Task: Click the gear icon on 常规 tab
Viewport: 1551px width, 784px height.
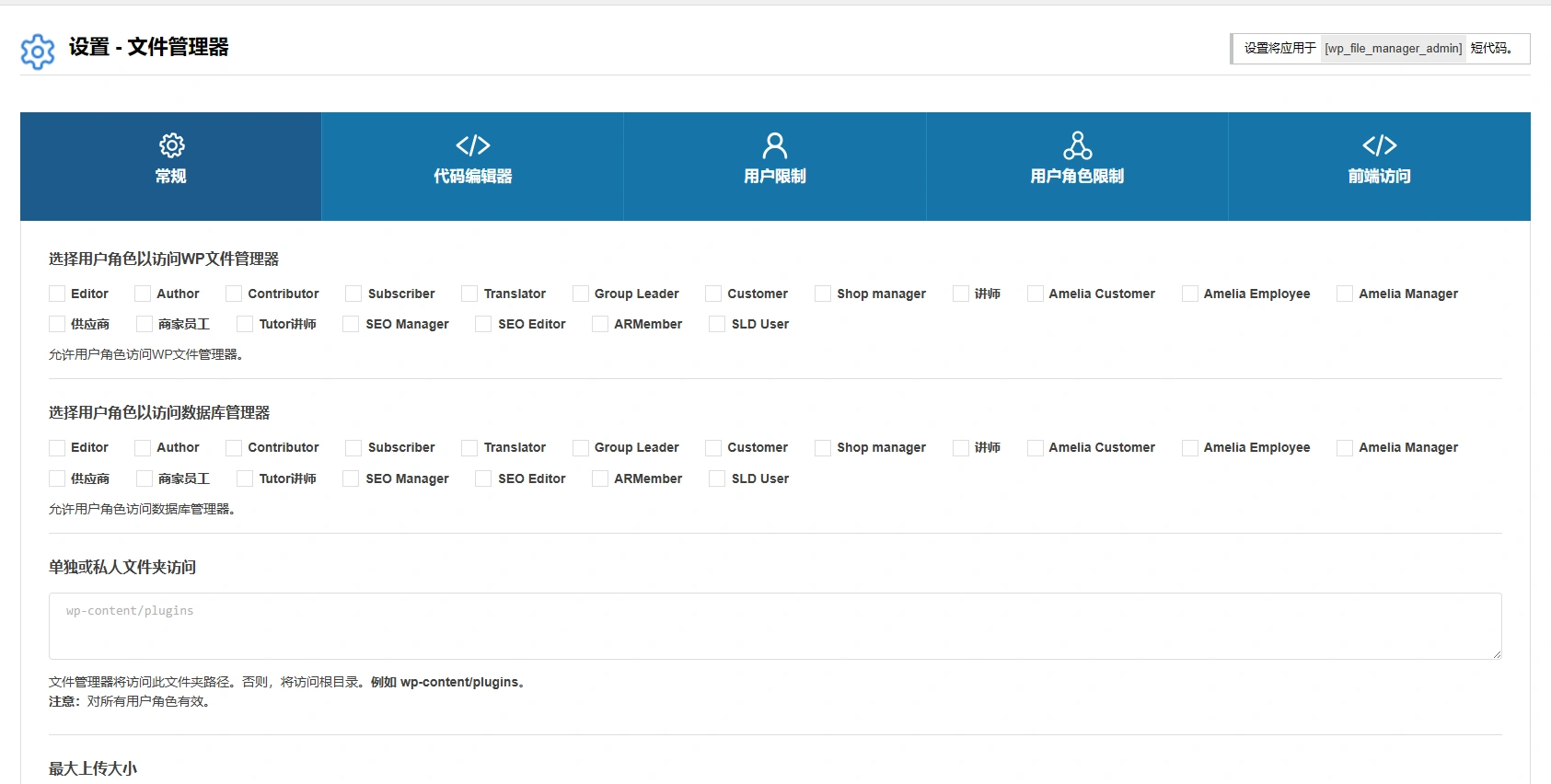Action: (x=171, y=145)
